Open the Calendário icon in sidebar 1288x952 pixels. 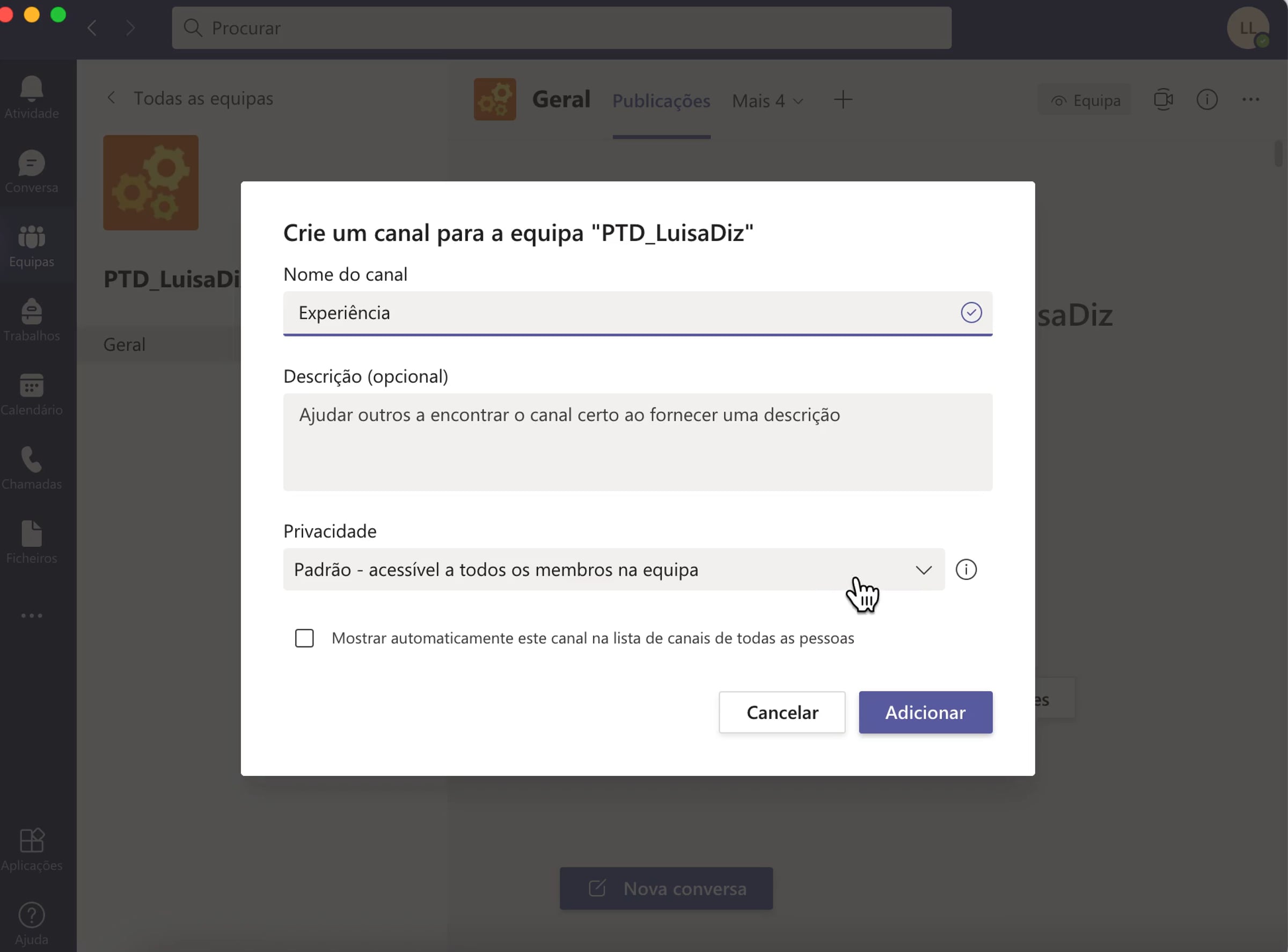coord(32,386)
